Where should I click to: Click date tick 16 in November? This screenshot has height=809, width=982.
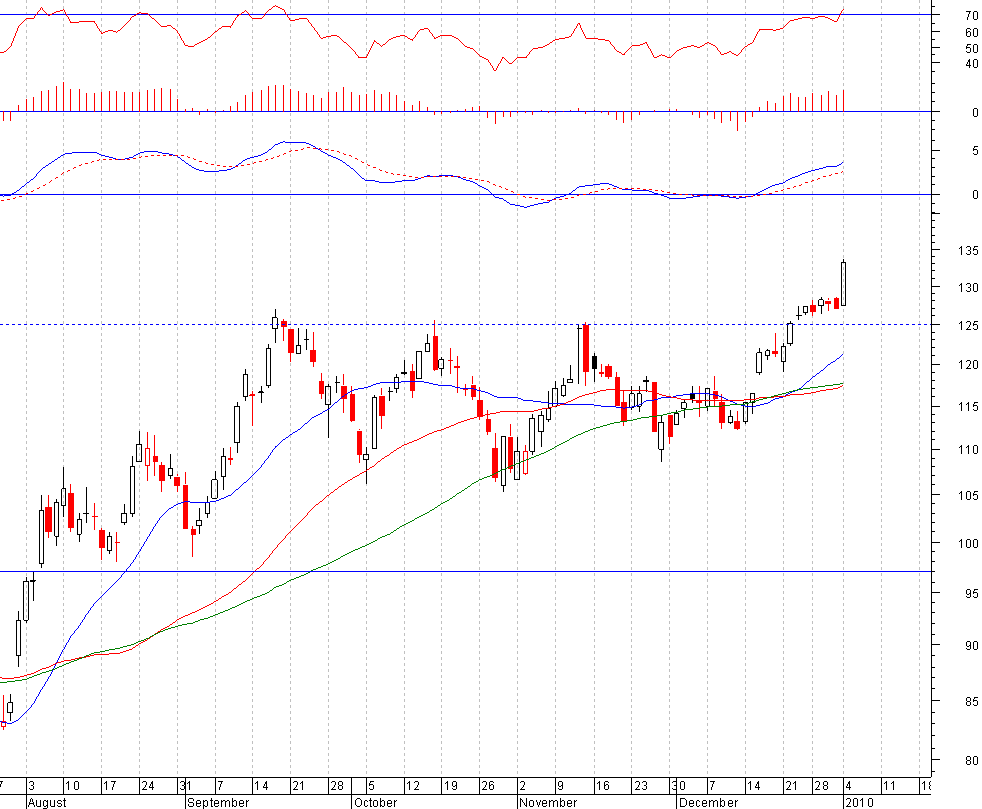click(602, 785)
